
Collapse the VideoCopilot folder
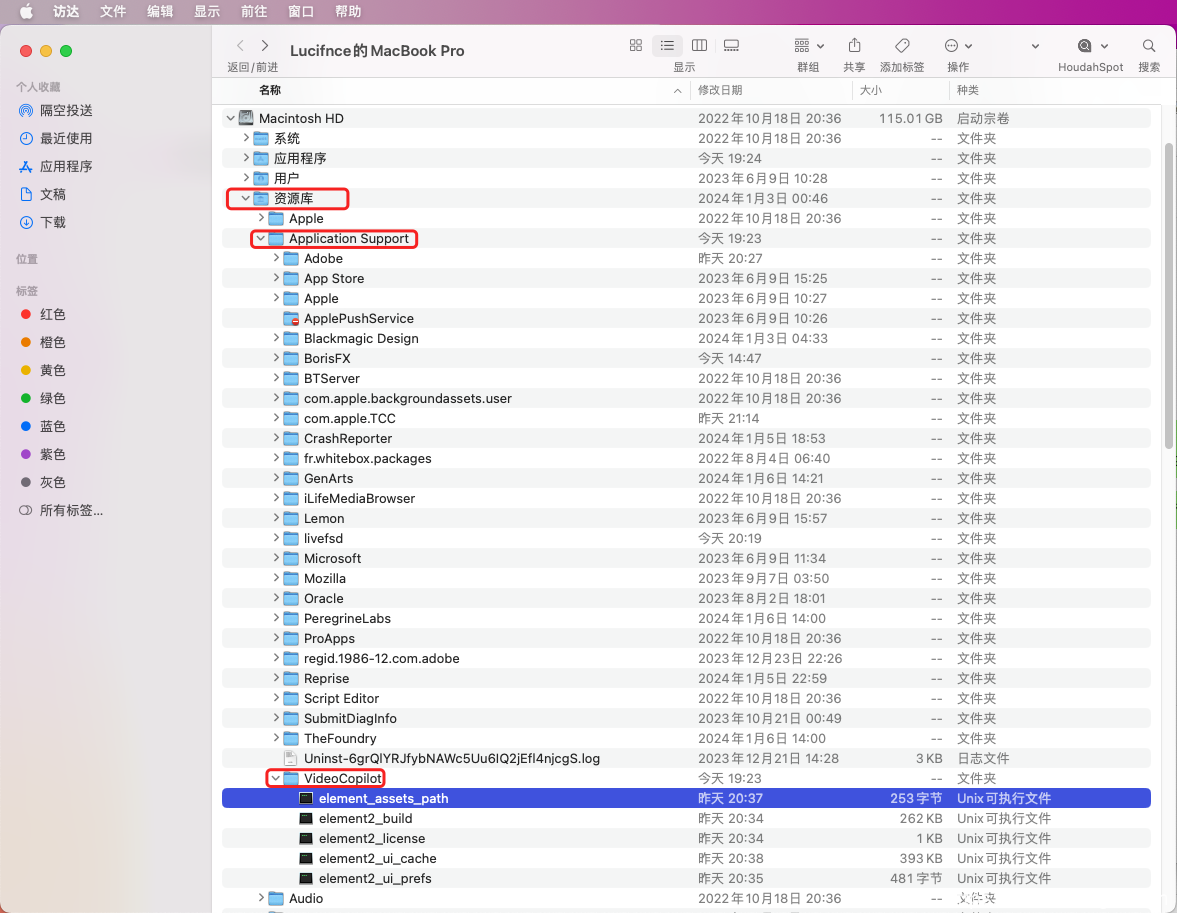coord(275,778)
